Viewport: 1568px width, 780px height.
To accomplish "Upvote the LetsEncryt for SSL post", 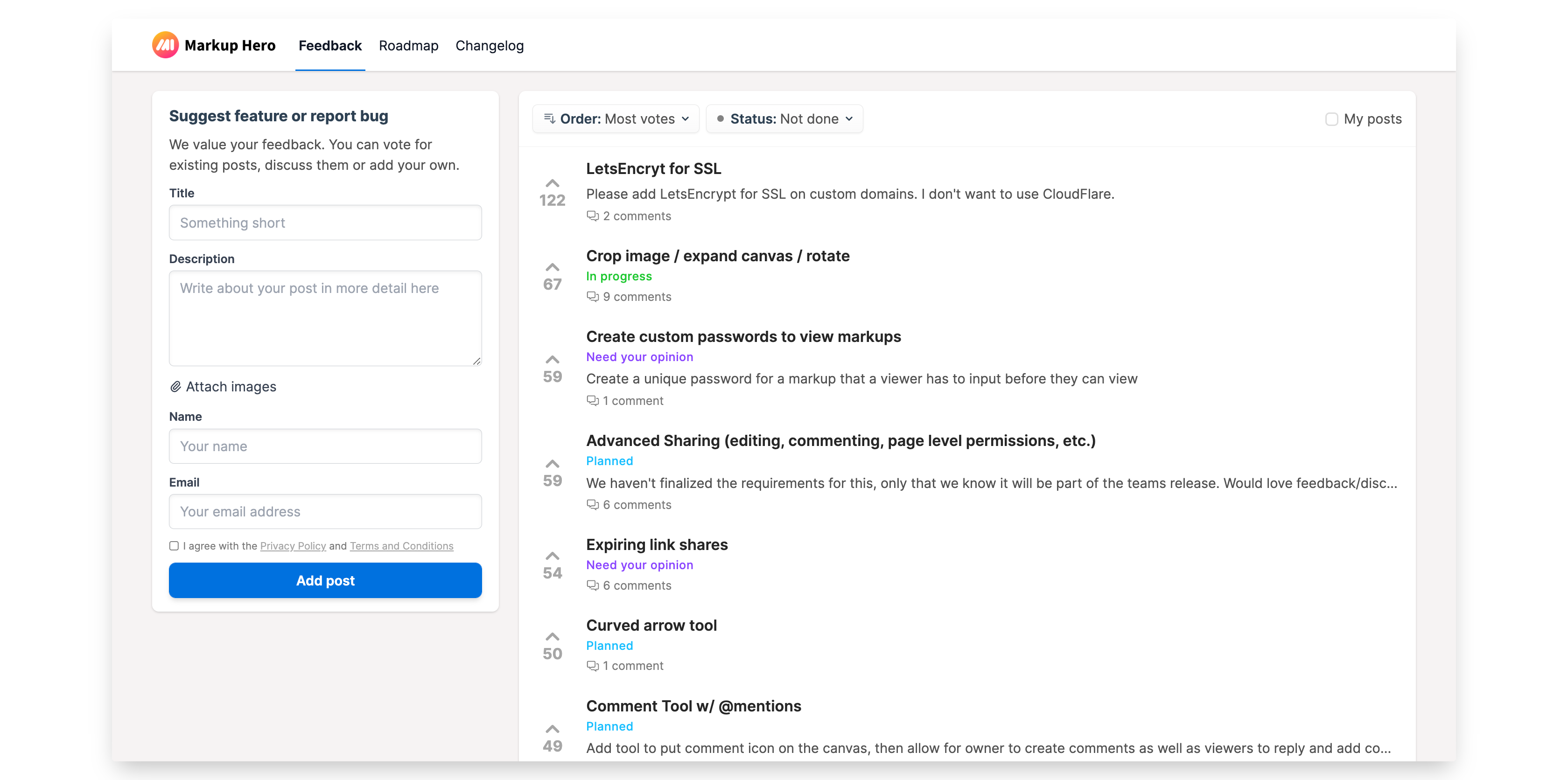I will click(x=552, y=183).
